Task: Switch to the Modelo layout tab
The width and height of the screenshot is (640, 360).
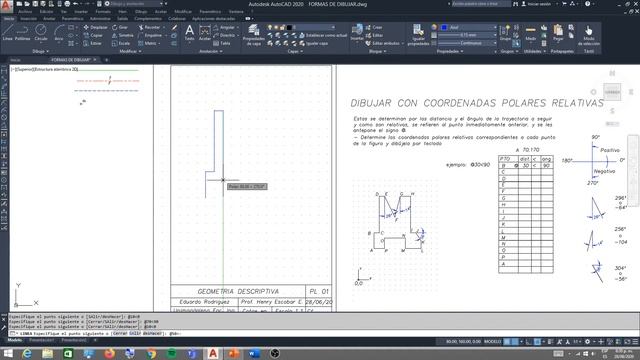Action: pyautogui.click(x=15, y=340)
